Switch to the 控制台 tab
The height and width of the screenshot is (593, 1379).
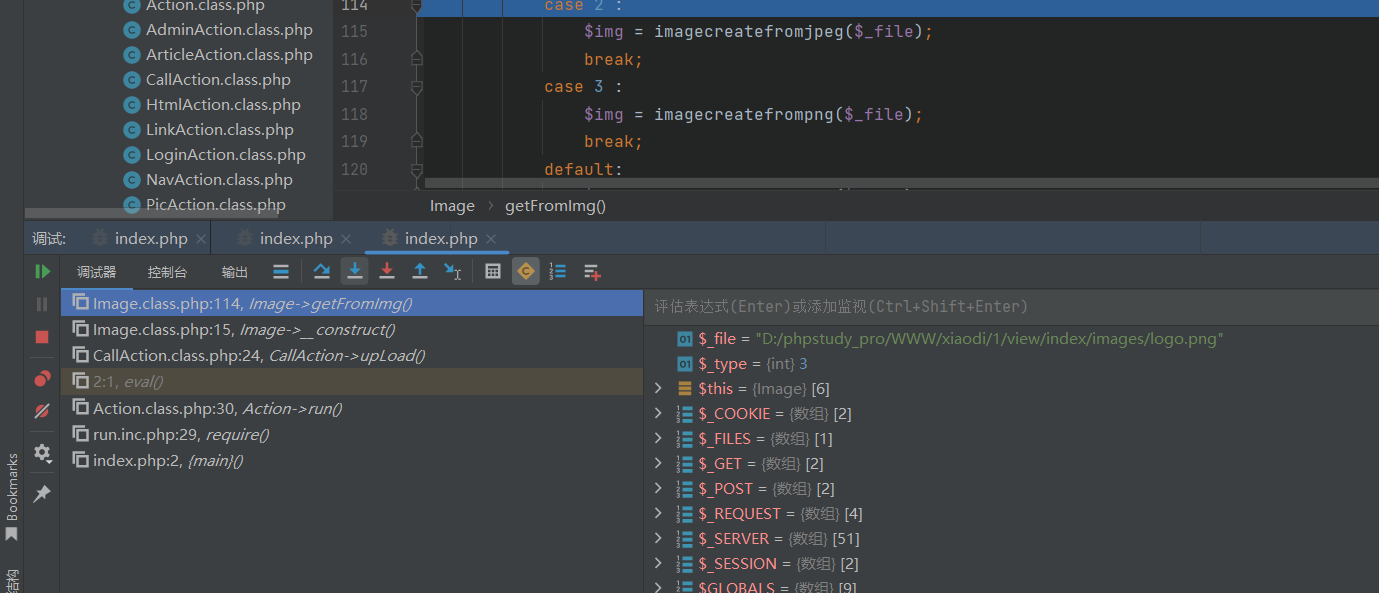(167, 272)
